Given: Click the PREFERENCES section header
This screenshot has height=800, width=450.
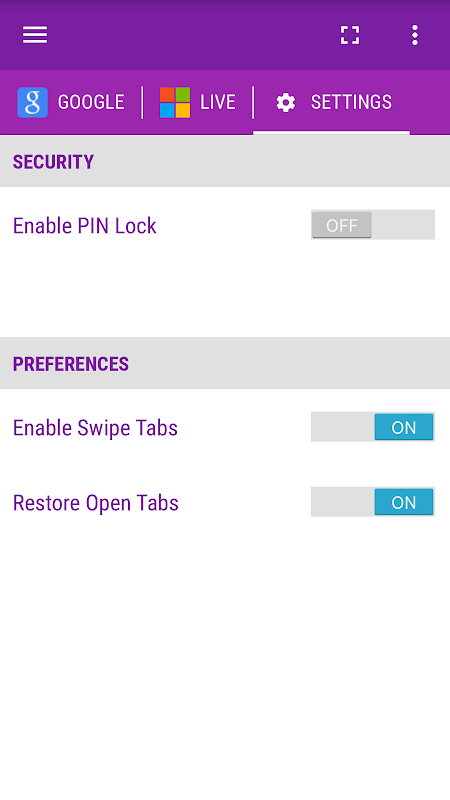Looking at the screenshot, I should tap(225, 363).
